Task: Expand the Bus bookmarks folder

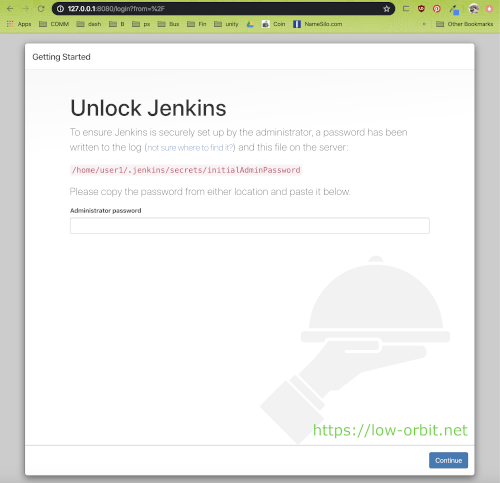Action: 168,24
